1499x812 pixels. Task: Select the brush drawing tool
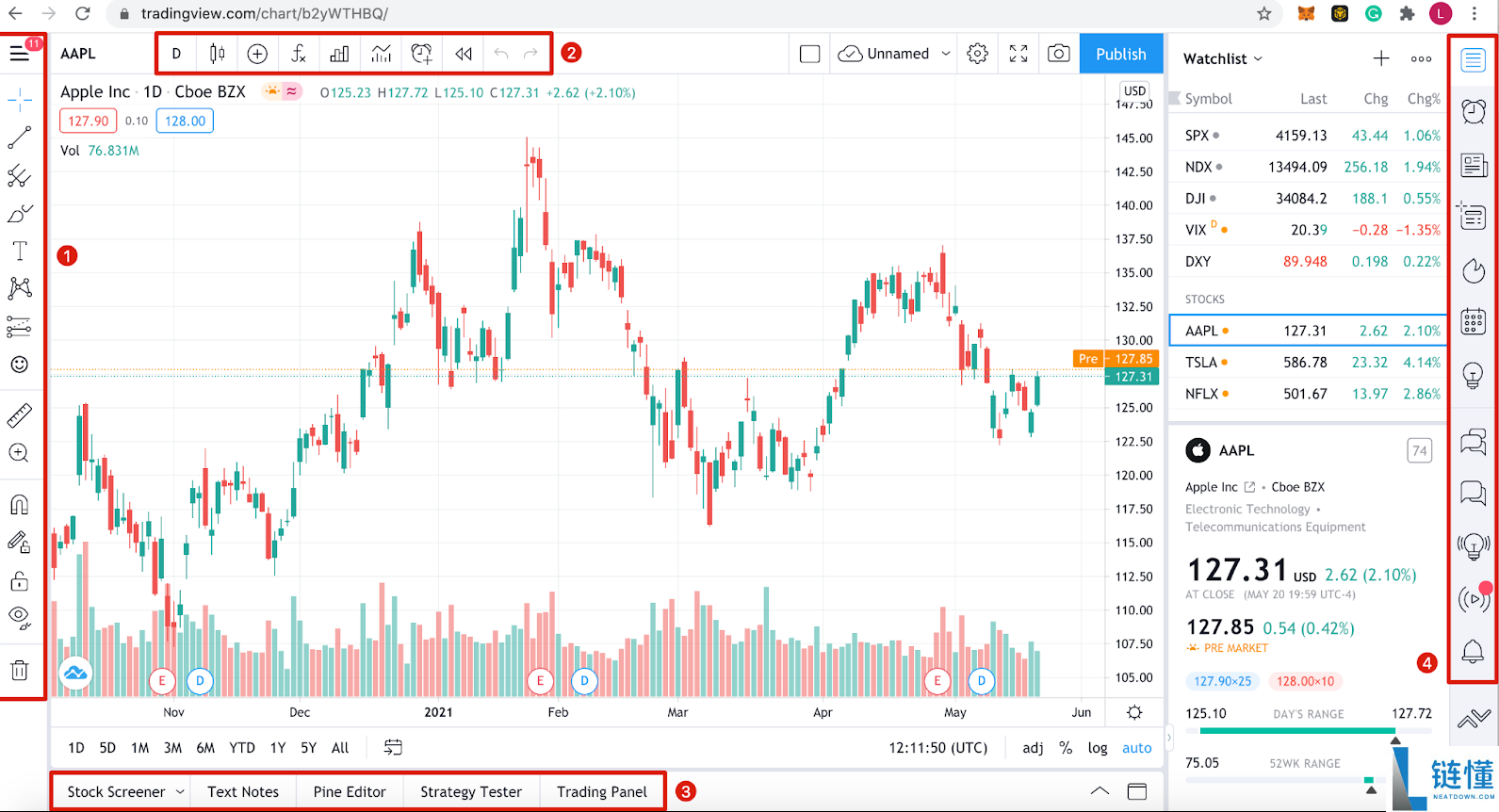[x=19, y=214]
